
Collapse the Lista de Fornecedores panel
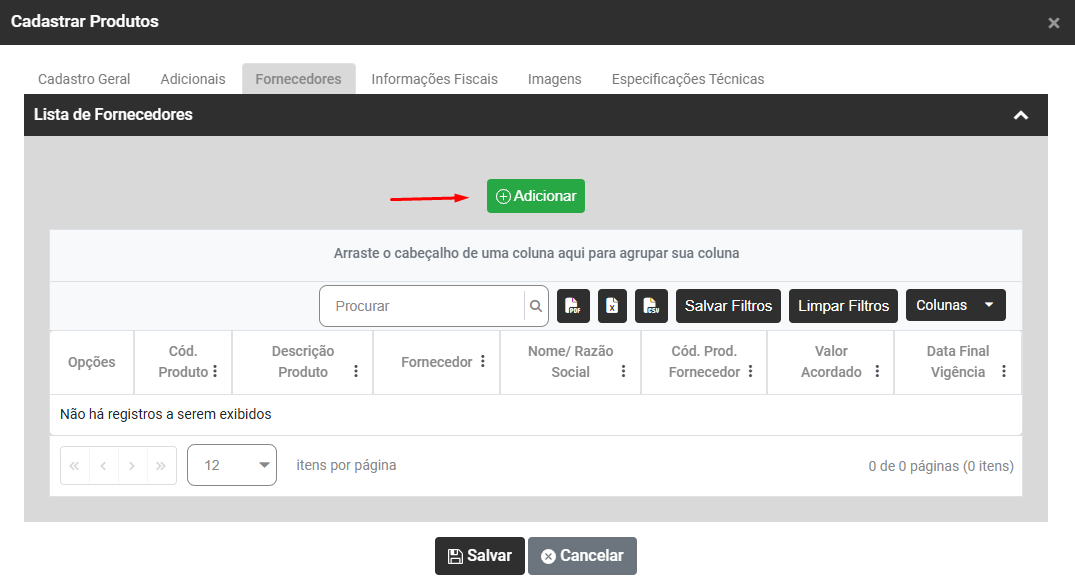pyautogui.click(x=1021, y=115)
